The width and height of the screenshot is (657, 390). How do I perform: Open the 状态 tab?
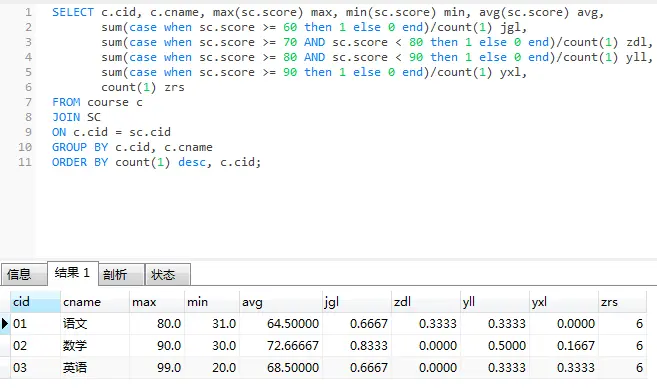coord(168,274)
